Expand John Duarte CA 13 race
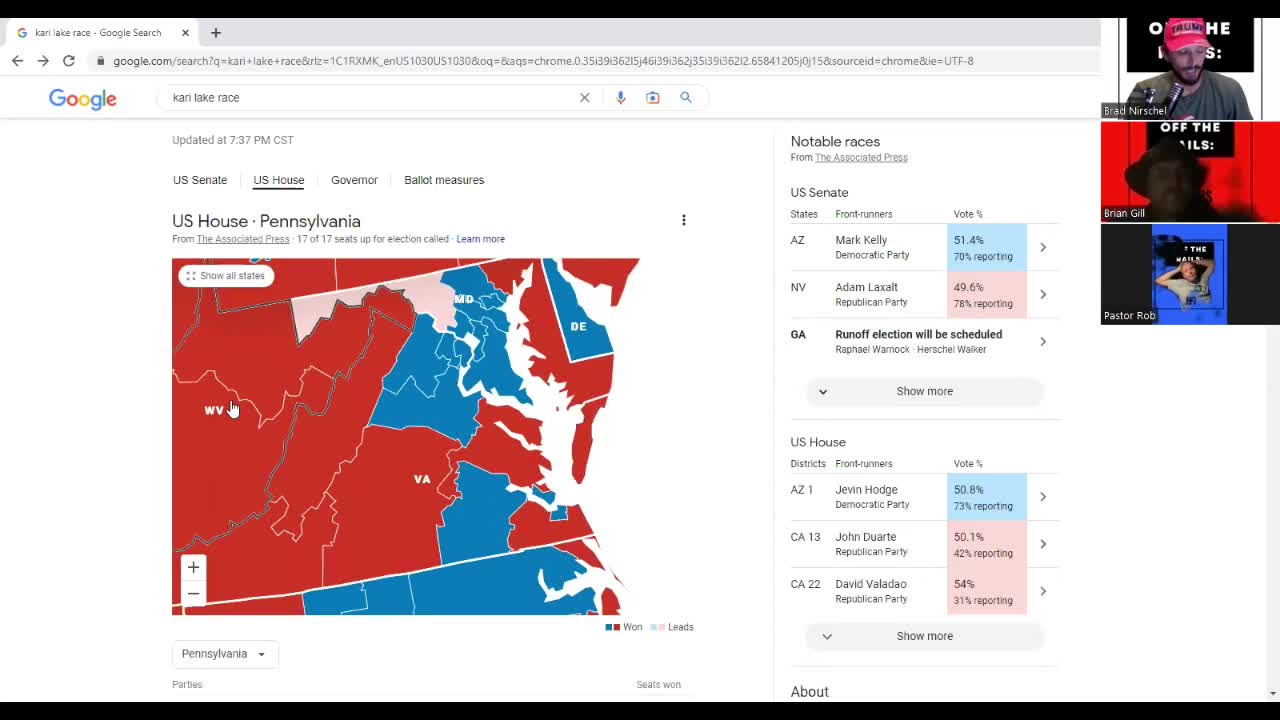 tap(1043, 544)
